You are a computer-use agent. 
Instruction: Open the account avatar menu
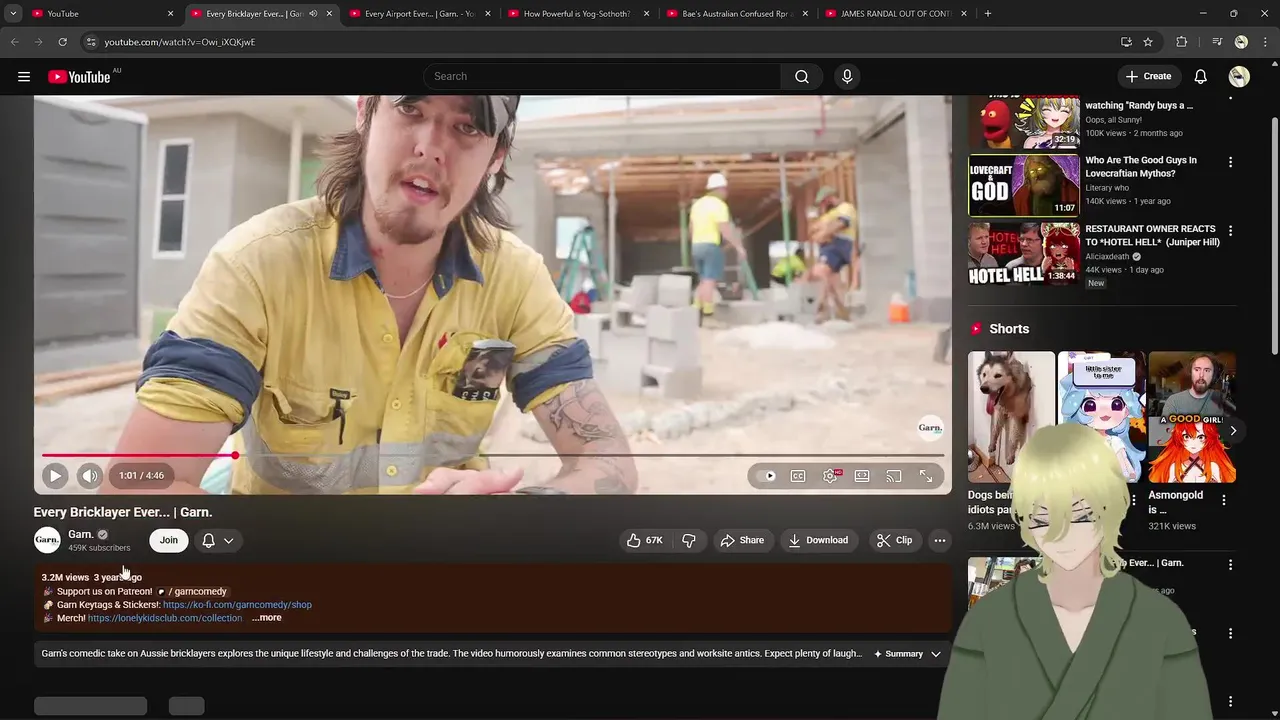(1239, 76)
